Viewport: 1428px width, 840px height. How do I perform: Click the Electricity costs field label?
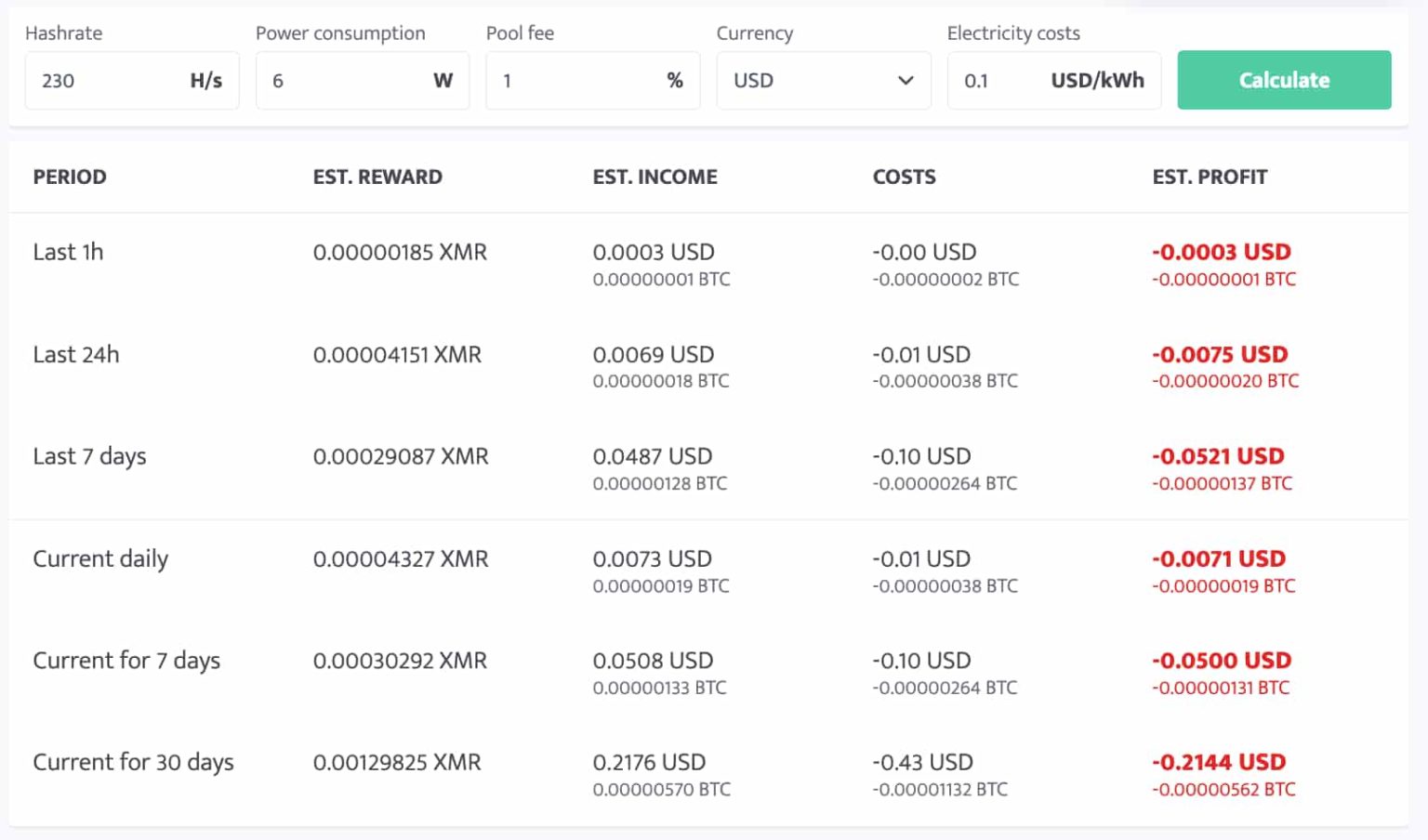tap(1013, 33)
